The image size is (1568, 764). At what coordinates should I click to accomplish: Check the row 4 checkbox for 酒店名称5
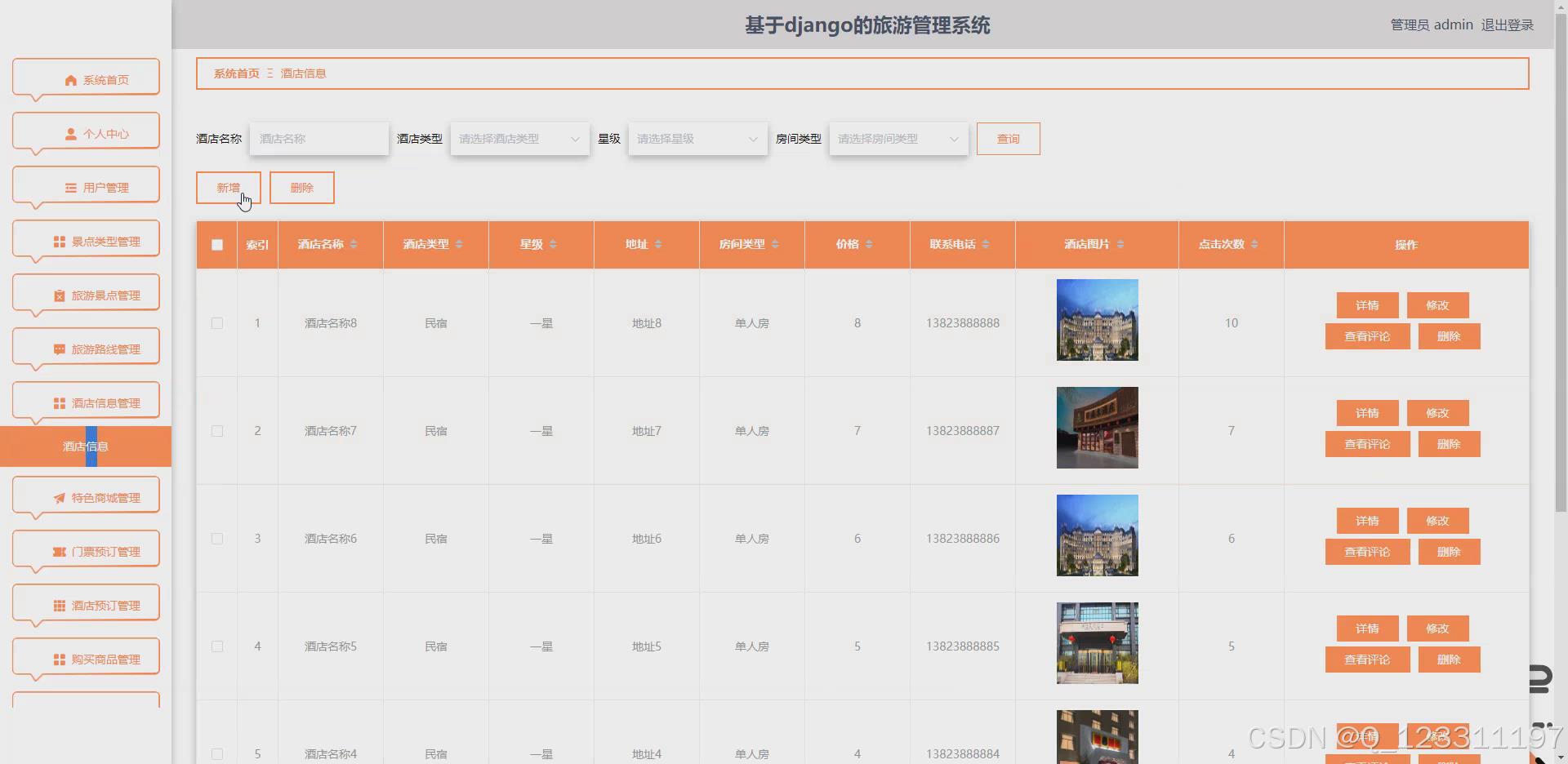(217, 646)
